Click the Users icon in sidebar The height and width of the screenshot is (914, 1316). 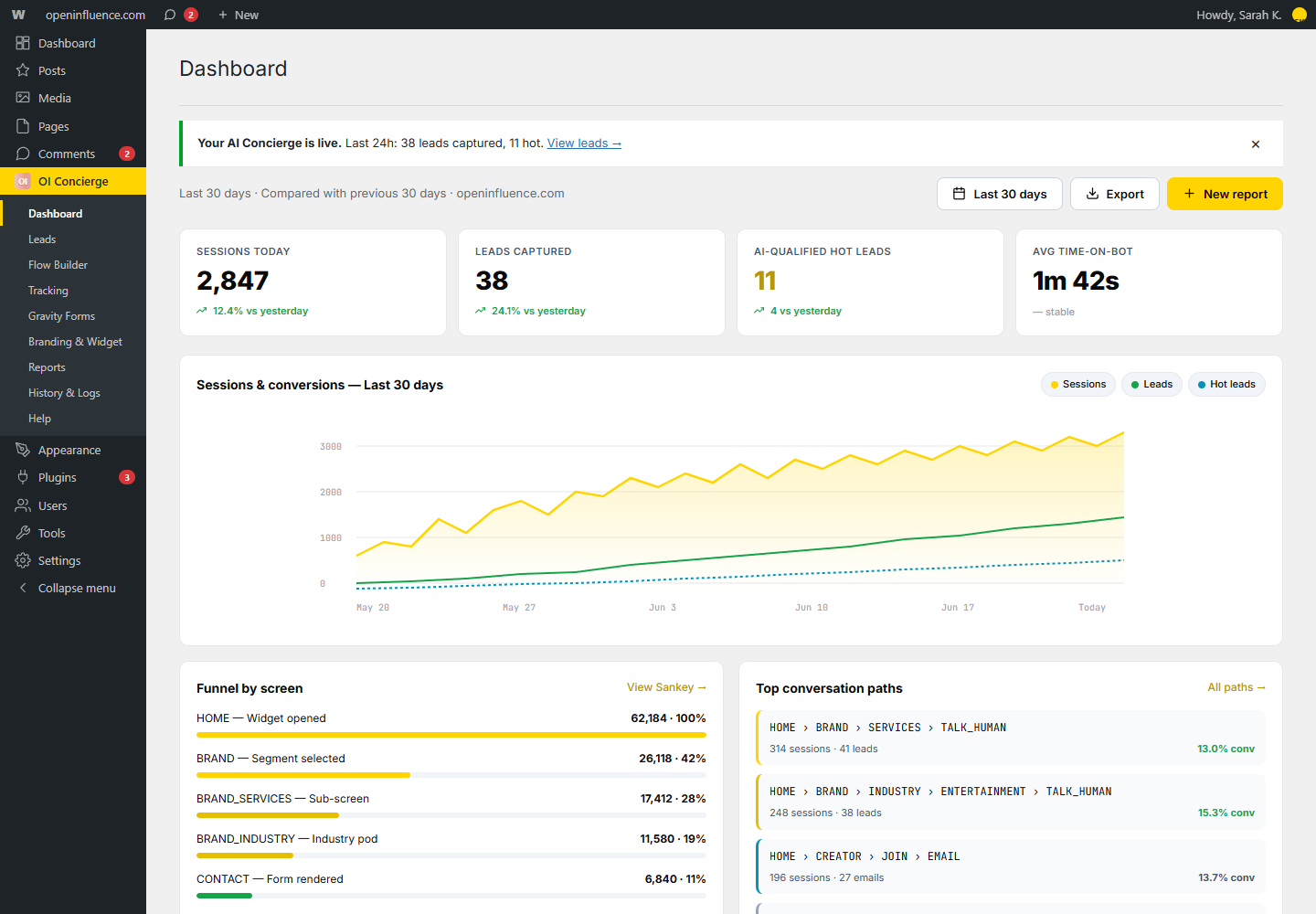(23, 505)
